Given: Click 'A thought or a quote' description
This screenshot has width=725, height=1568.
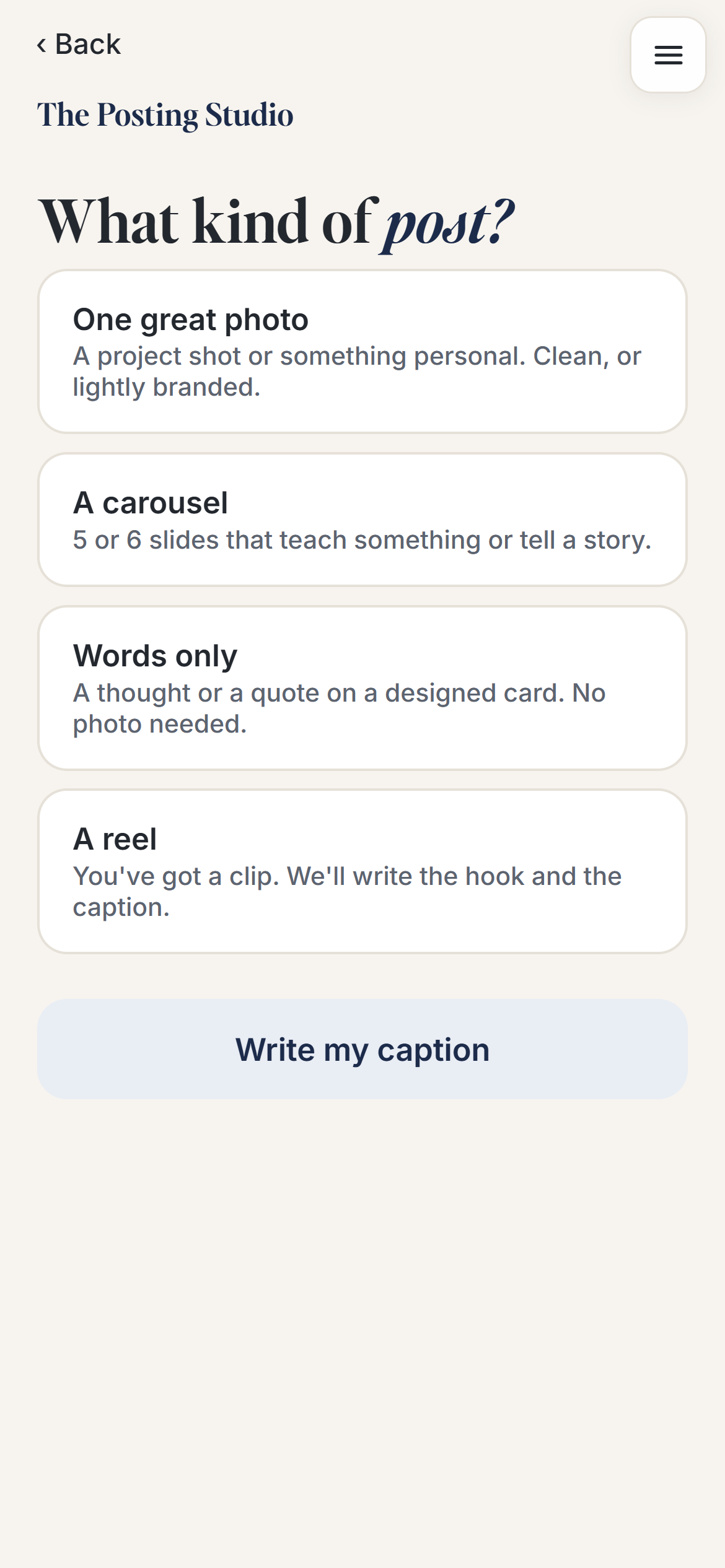Looking at the screenshot, I should (x=339, y=708).
